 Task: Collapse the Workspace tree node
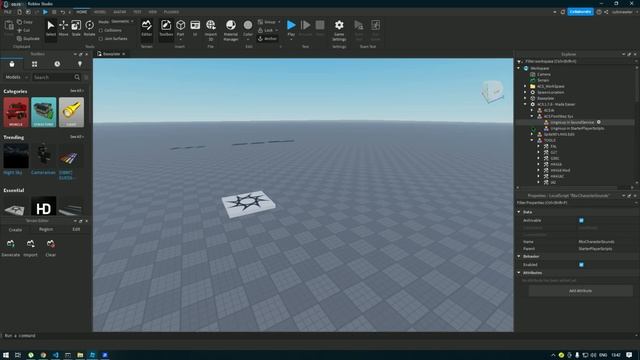[x=519, y=68]
